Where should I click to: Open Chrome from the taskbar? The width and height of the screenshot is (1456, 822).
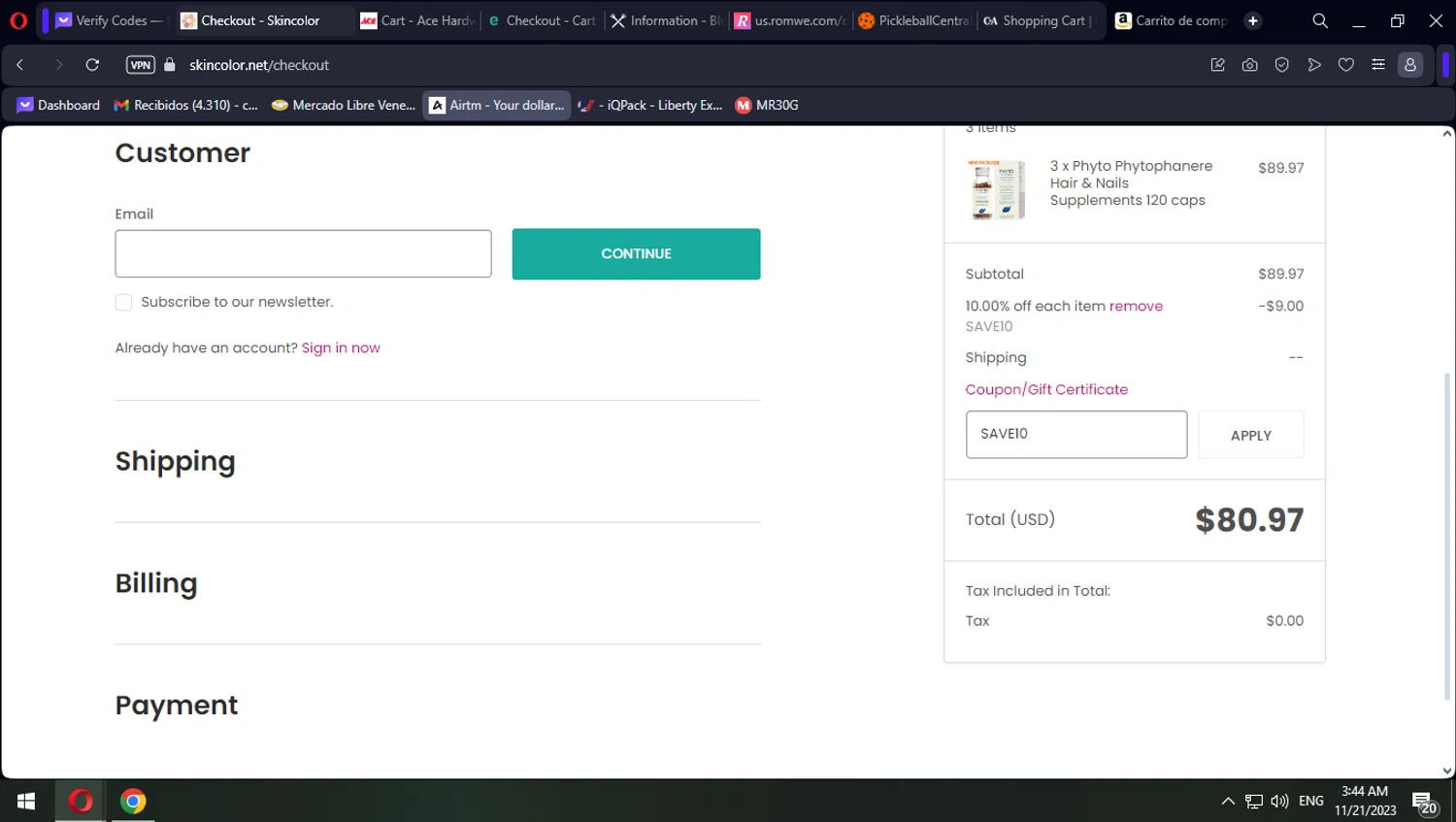click(133, 801)
